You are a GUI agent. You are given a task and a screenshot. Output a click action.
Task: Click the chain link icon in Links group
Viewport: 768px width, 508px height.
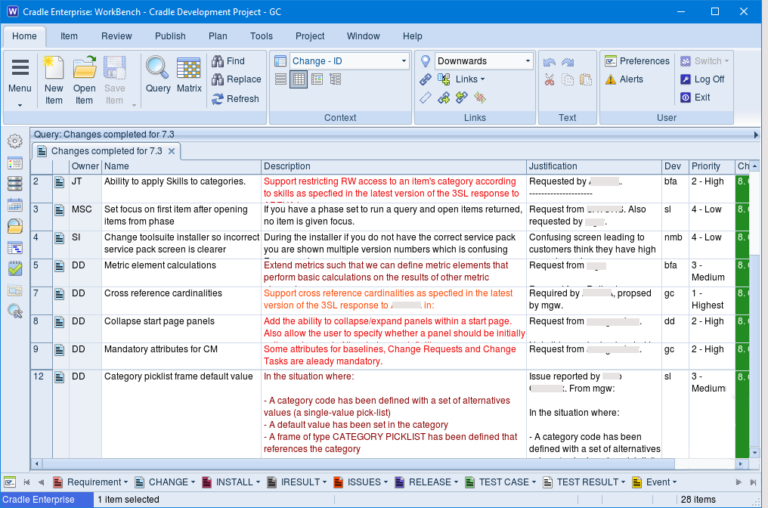pos(426,79)
